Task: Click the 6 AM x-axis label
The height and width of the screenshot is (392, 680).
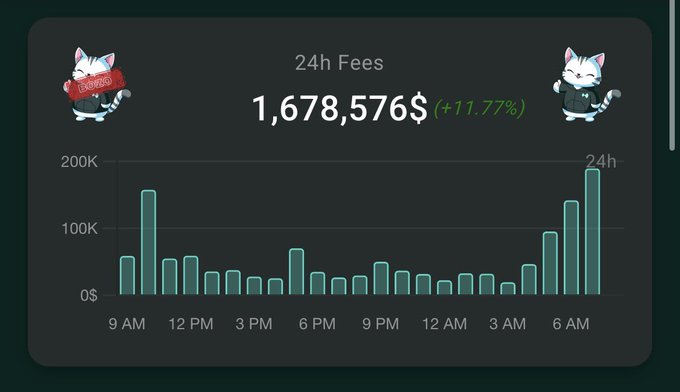Action: [571, 324]
